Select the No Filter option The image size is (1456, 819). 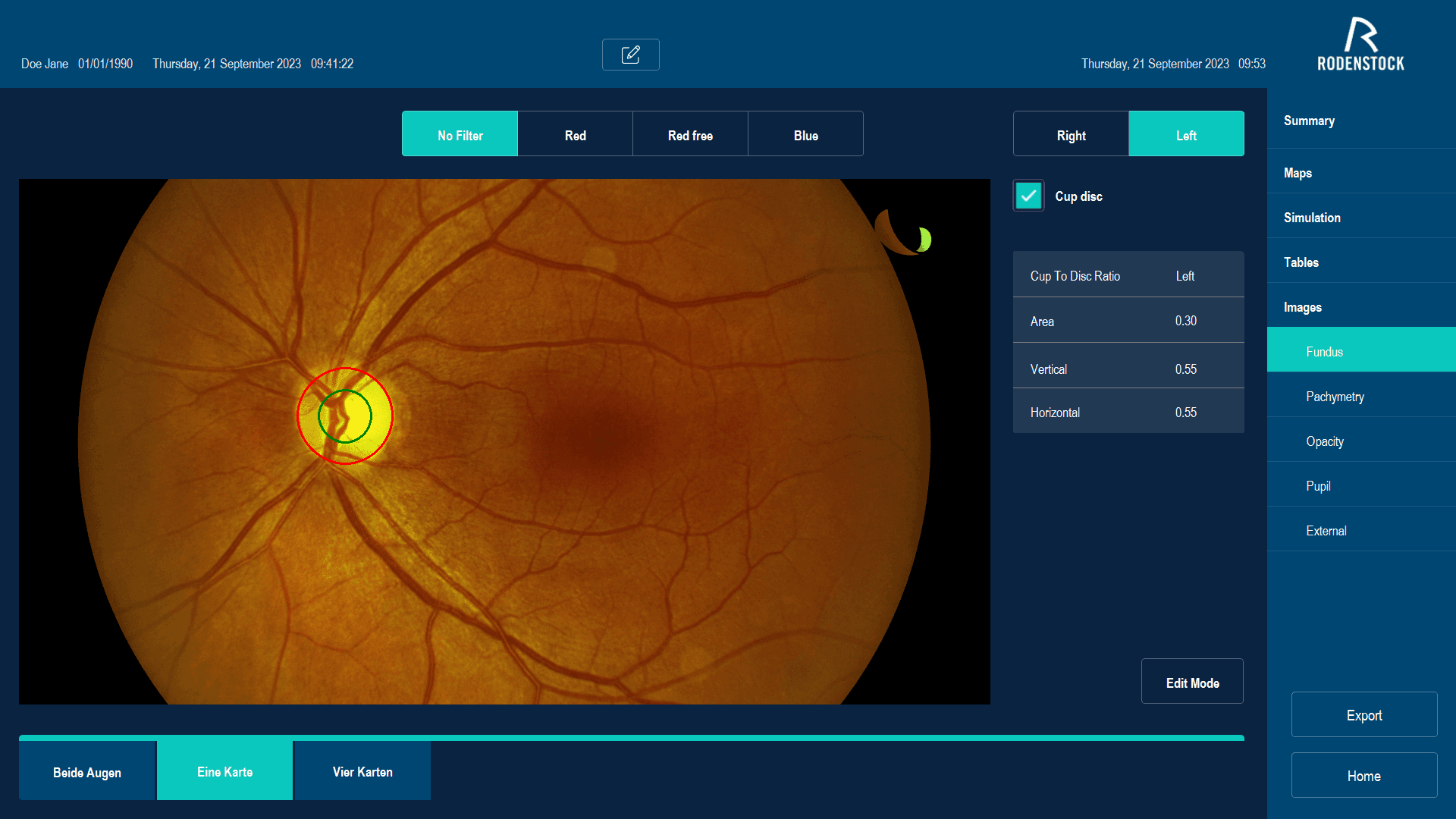(x=460, y=134)
